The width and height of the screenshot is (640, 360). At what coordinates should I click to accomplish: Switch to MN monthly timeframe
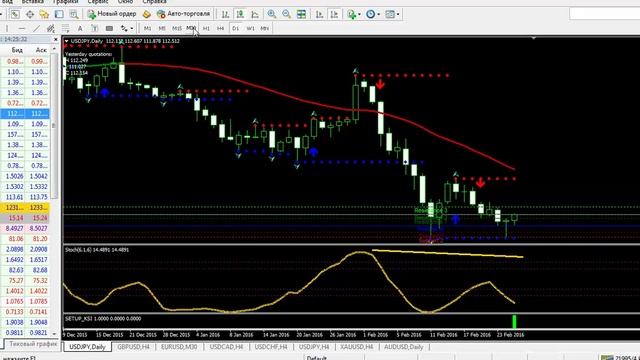264,28
